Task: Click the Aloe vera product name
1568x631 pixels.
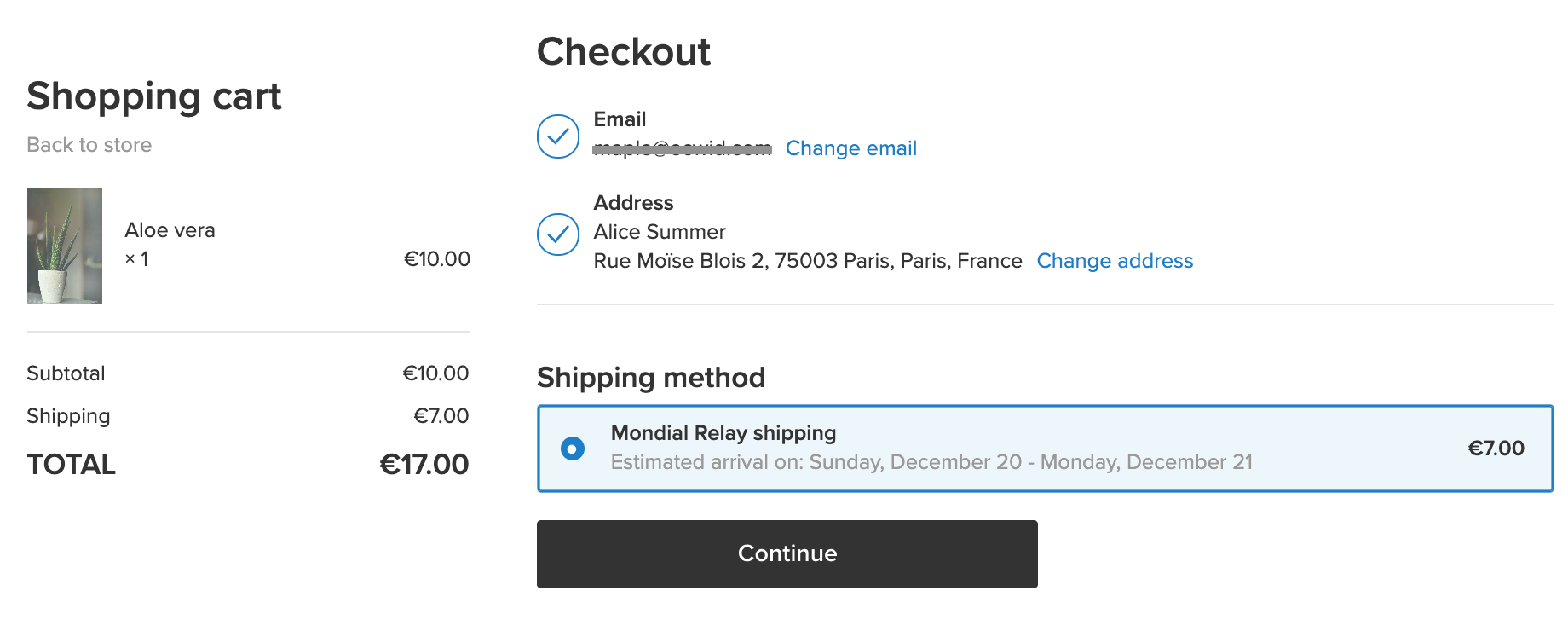Action: point(170,230)
